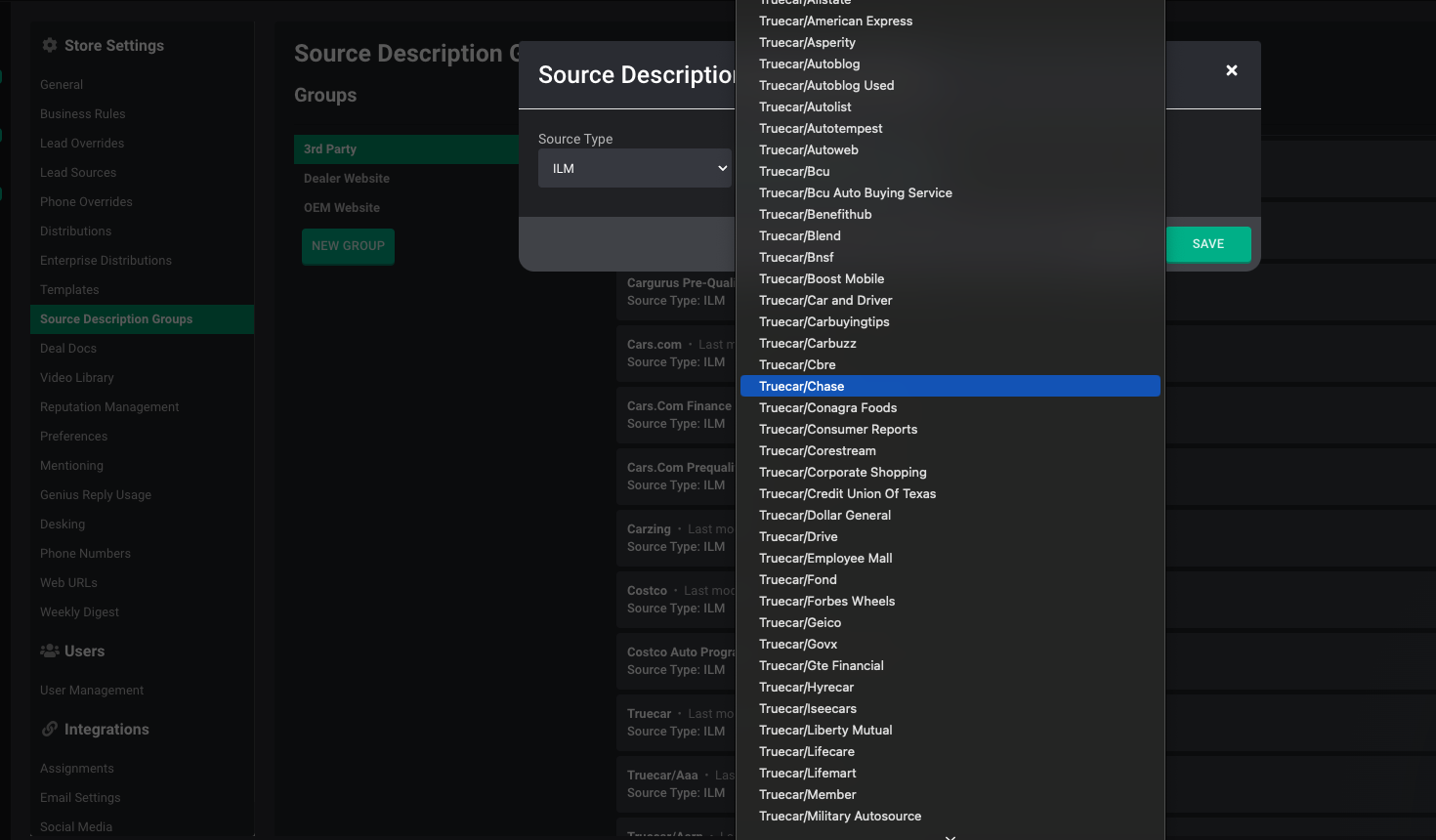Close the Source Description dialog

[x=1232, y=70]
